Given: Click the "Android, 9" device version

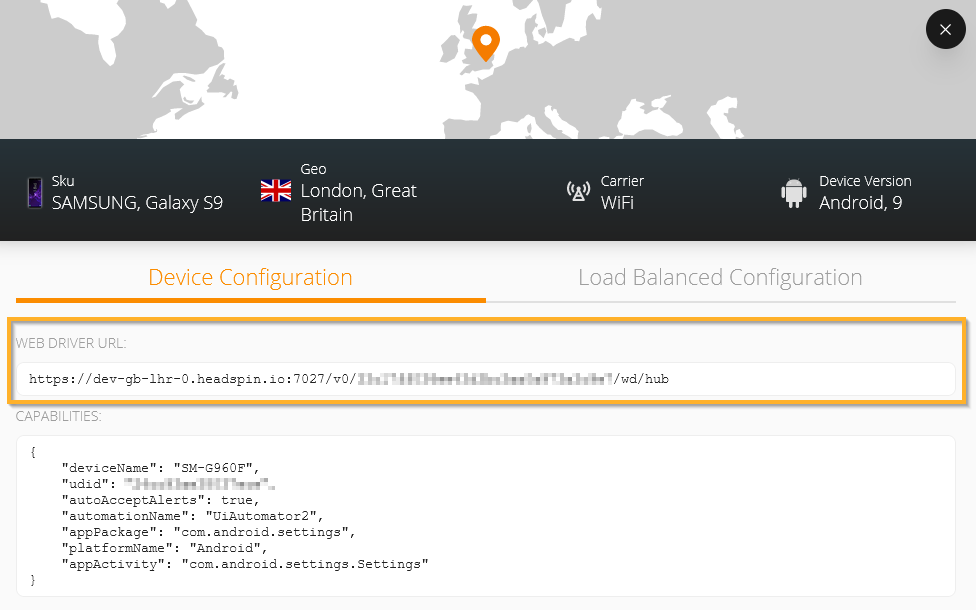Looking at the screenshot, I should pyautogui.click(x=860, y=203).
